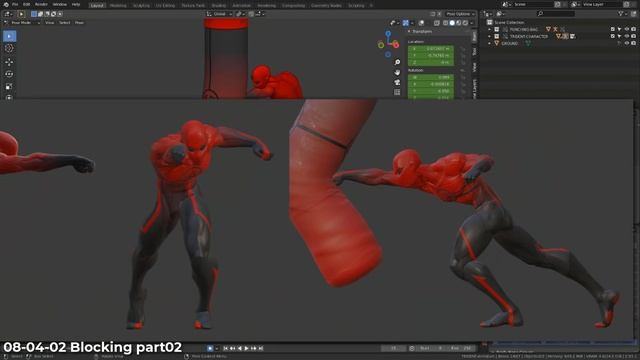Expand PUNCHING BAG collection arrow
Screen dimensions: 640x360
point(489,29)
